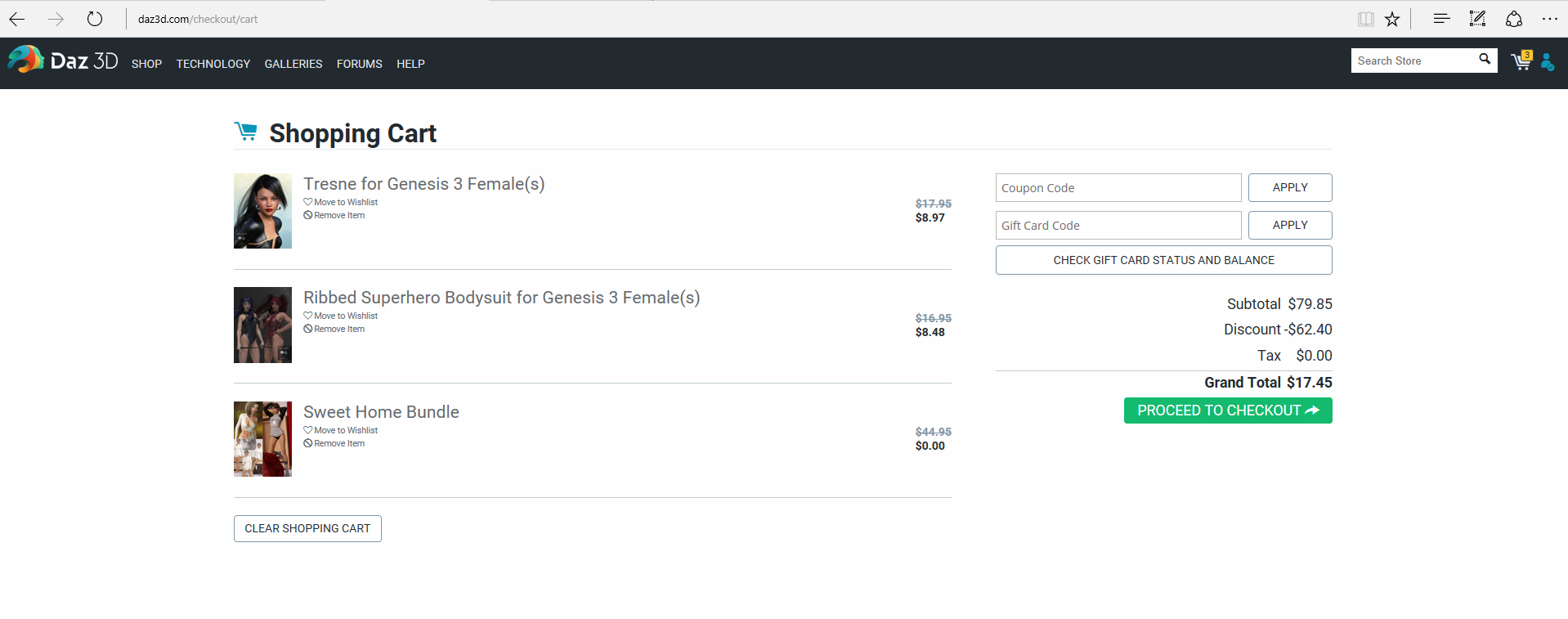The width and height of the screenshot is (1568, 619).
Task: Click Proceed to Checkout button
Action: pyautogui.click(x=1227, y=410)
